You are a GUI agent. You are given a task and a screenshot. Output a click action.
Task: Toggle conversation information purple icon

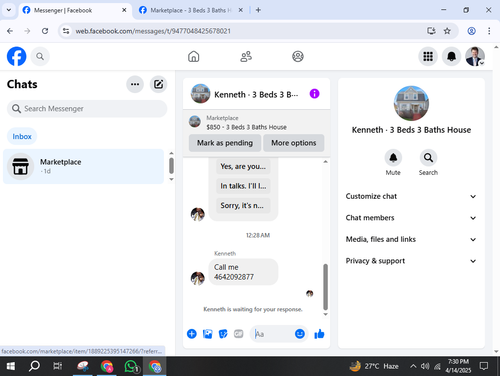pyautogui.click(x=314, y=94)
